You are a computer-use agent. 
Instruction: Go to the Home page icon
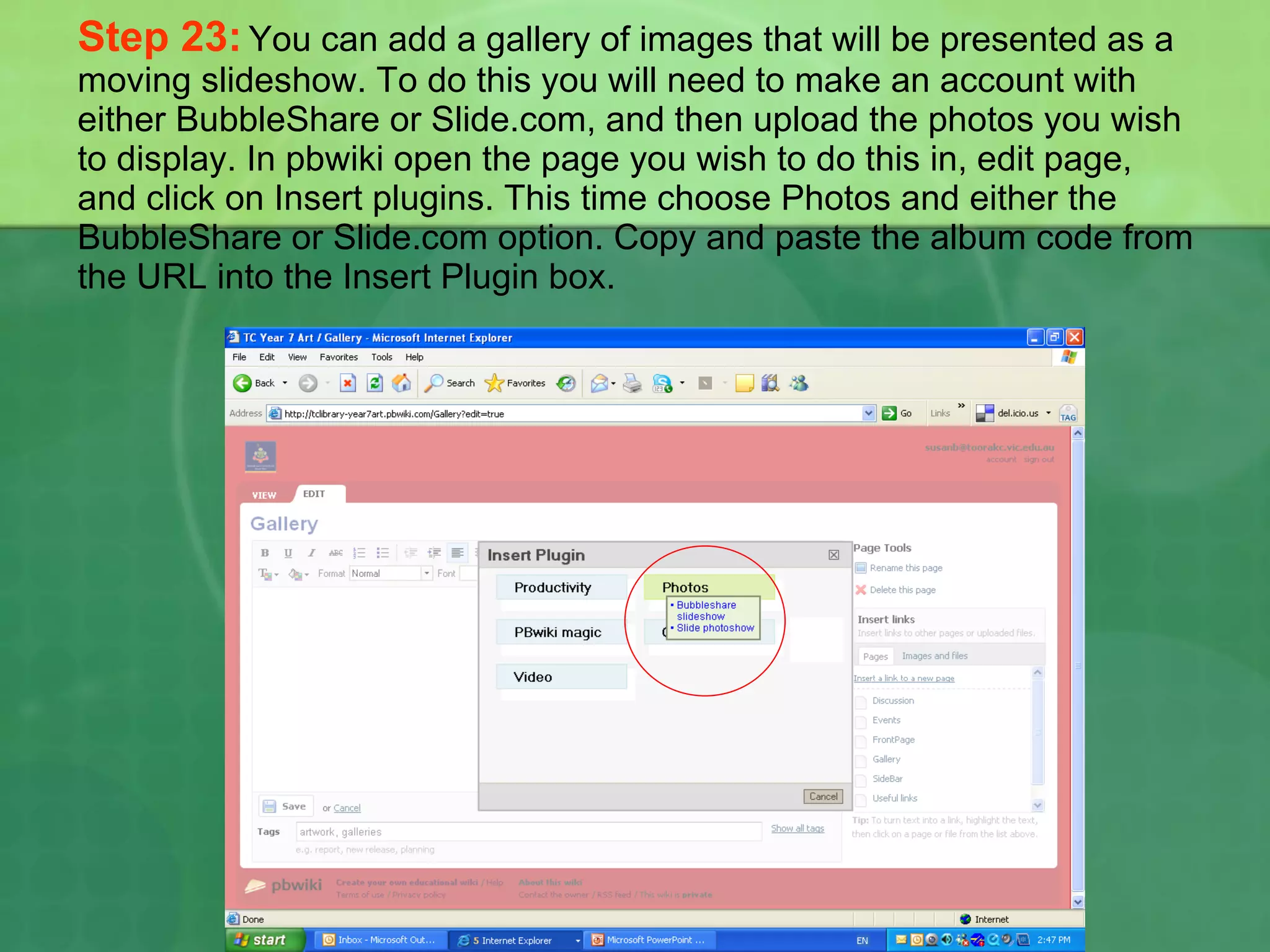pos(401,383)
